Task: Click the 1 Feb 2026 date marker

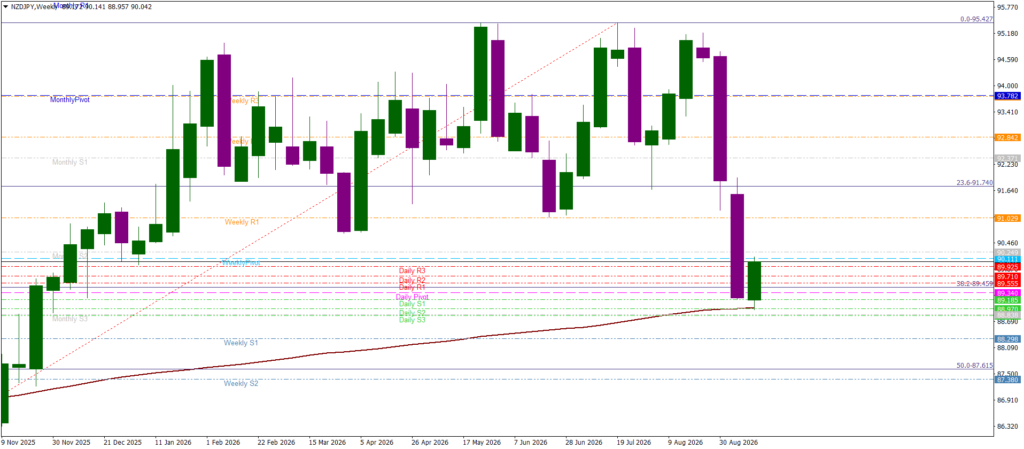Action: tap(222, 442)
